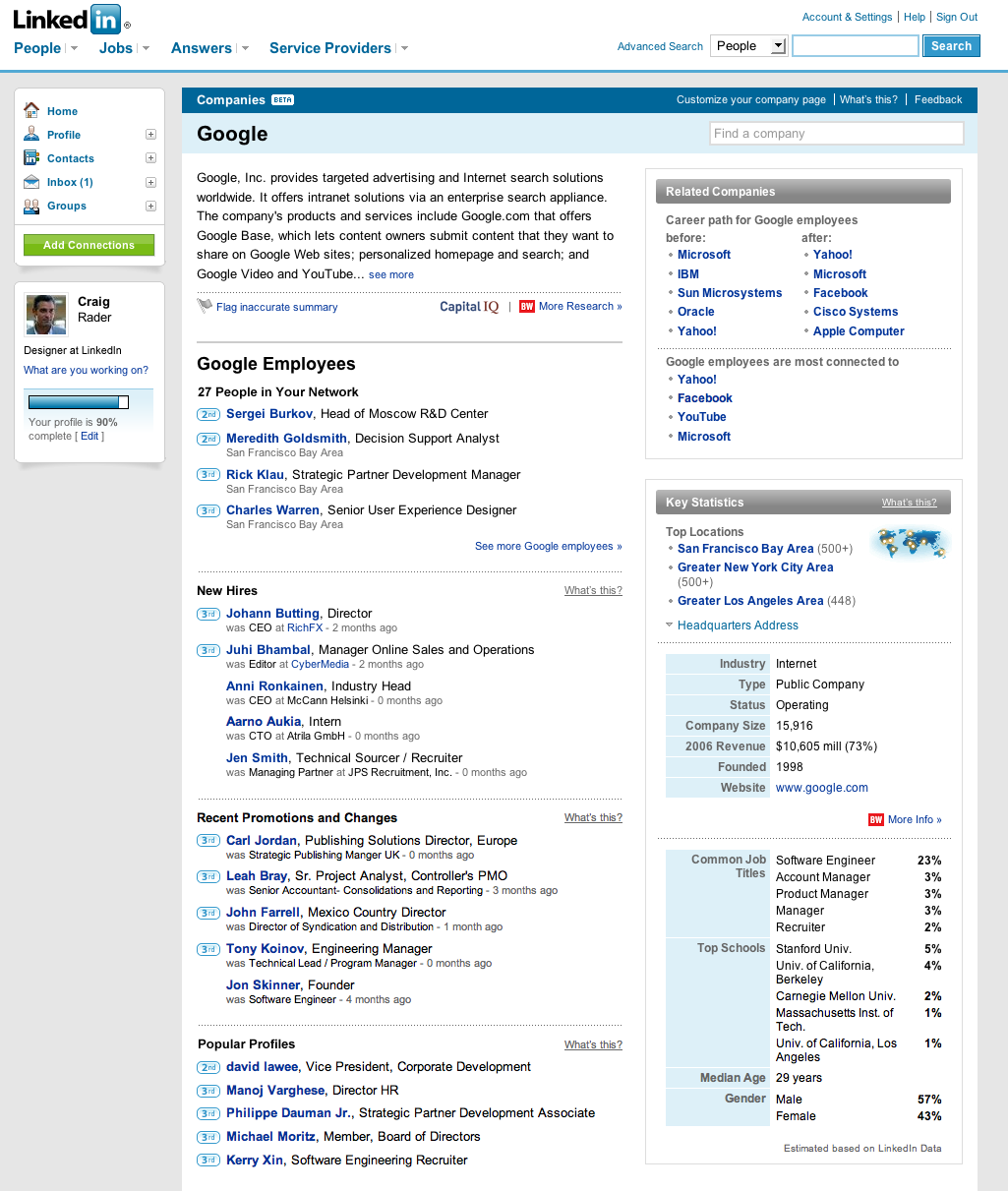Open Inbox (1) in sidebar
Screen dimensions: 1008x1191
(x=70, y=182)
